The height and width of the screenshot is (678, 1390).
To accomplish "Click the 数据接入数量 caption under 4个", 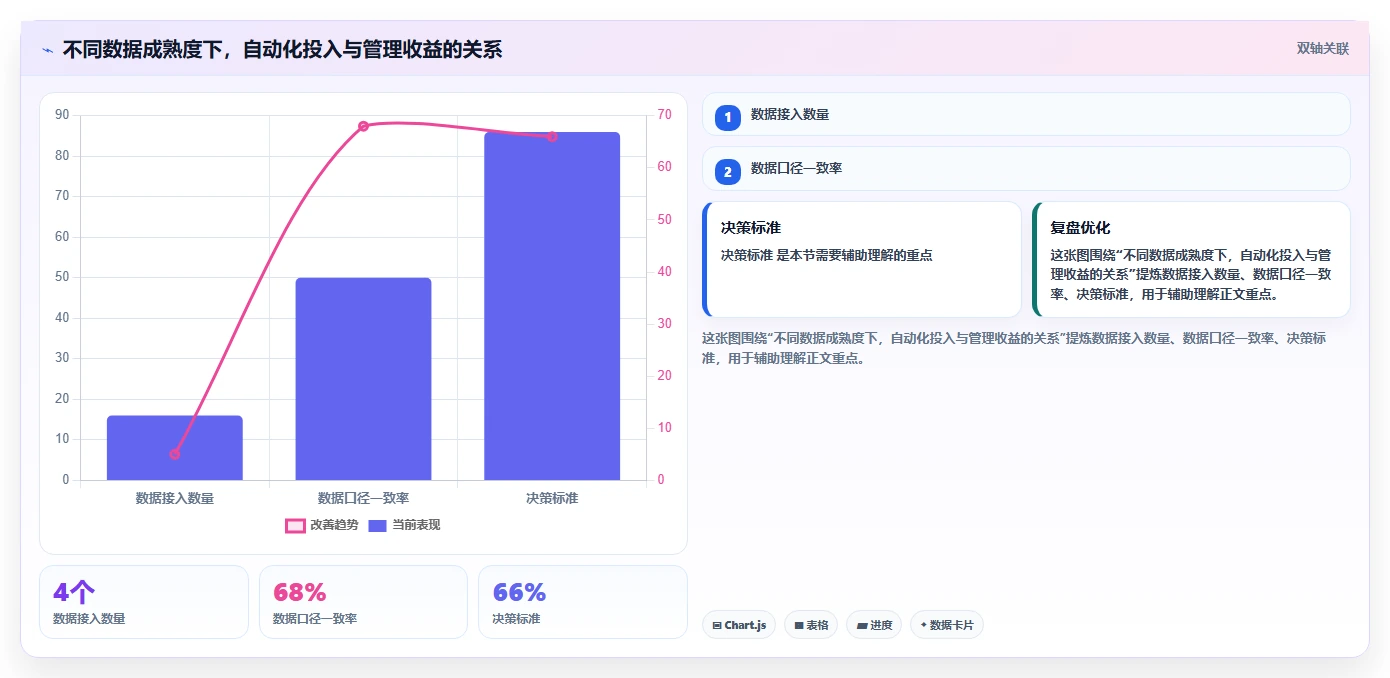I will (x=89, y=619).
